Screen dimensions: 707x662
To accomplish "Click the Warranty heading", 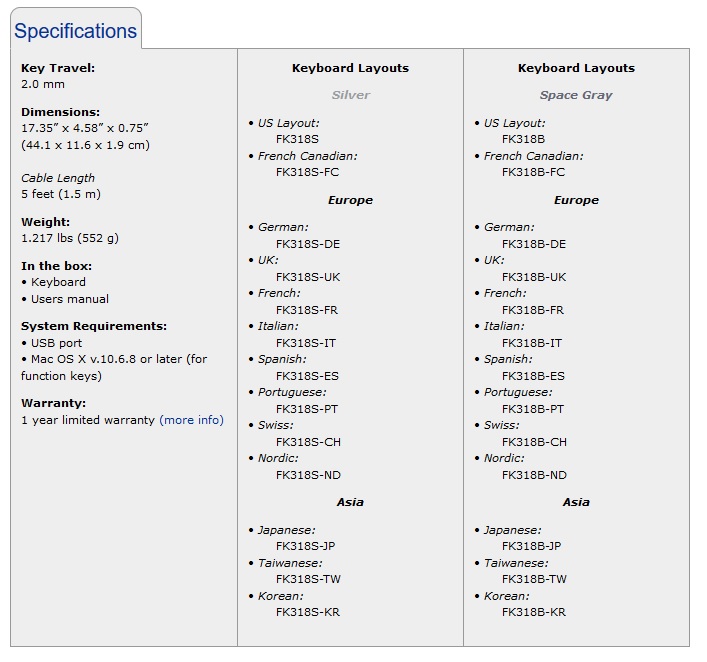I will pos(53,403).
